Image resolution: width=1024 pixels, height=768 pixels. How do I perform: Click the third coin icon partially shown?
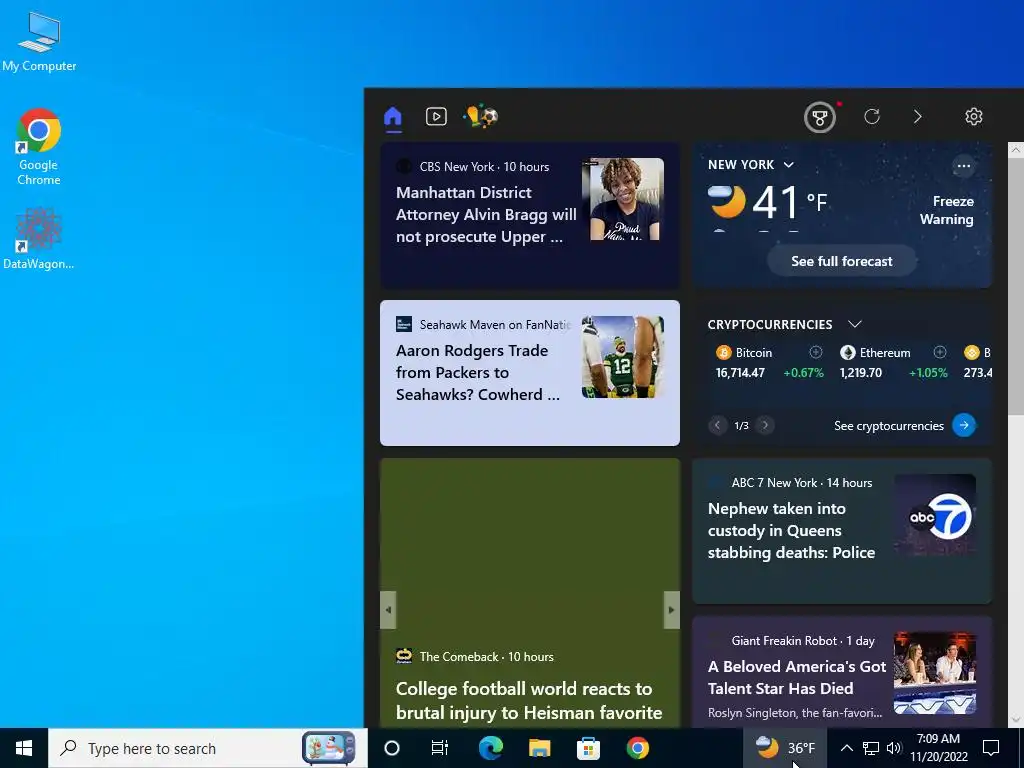tap(972, 353)
